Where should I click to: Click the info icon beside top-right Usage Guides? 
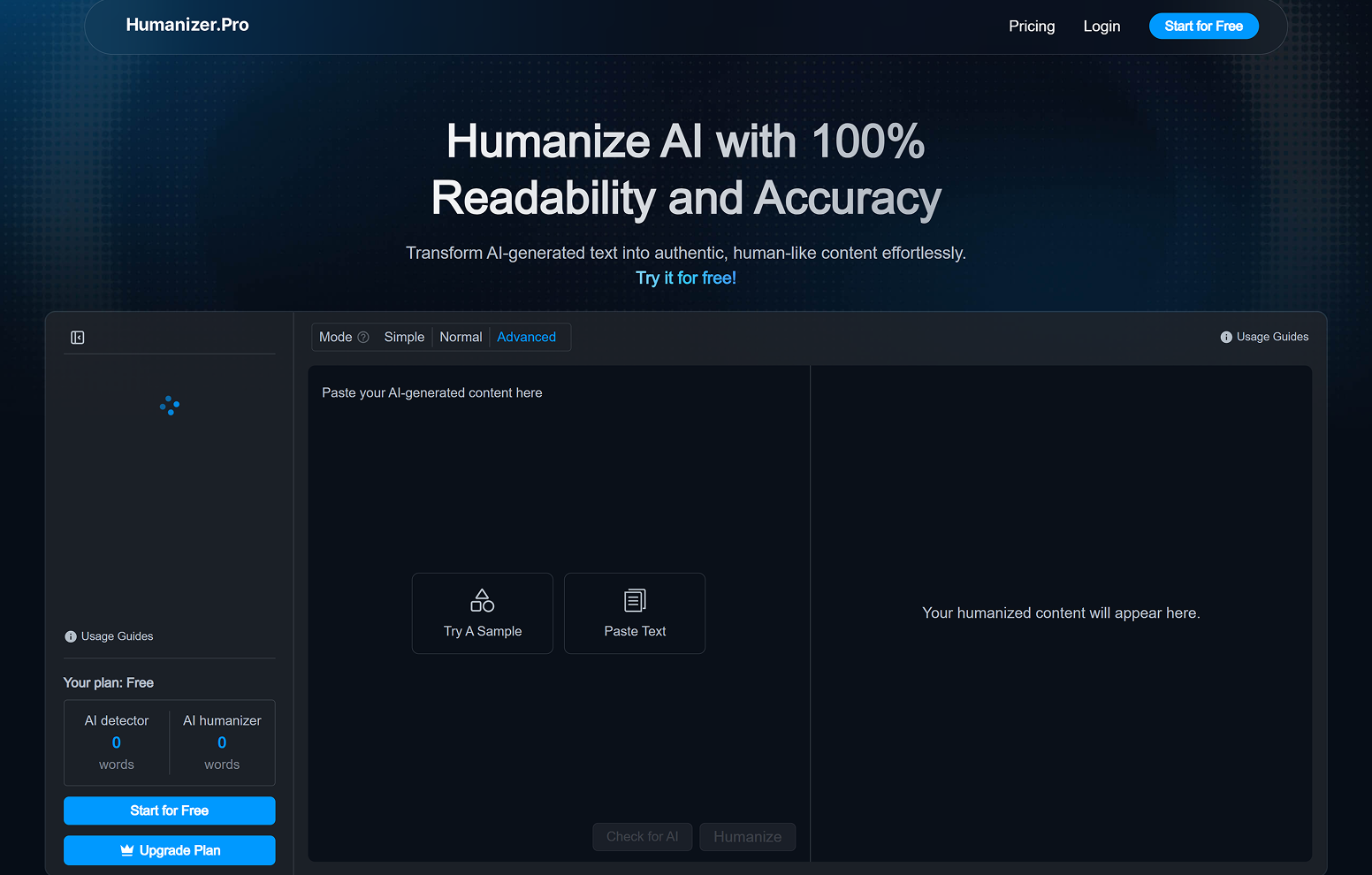(x=1226, y=337)
